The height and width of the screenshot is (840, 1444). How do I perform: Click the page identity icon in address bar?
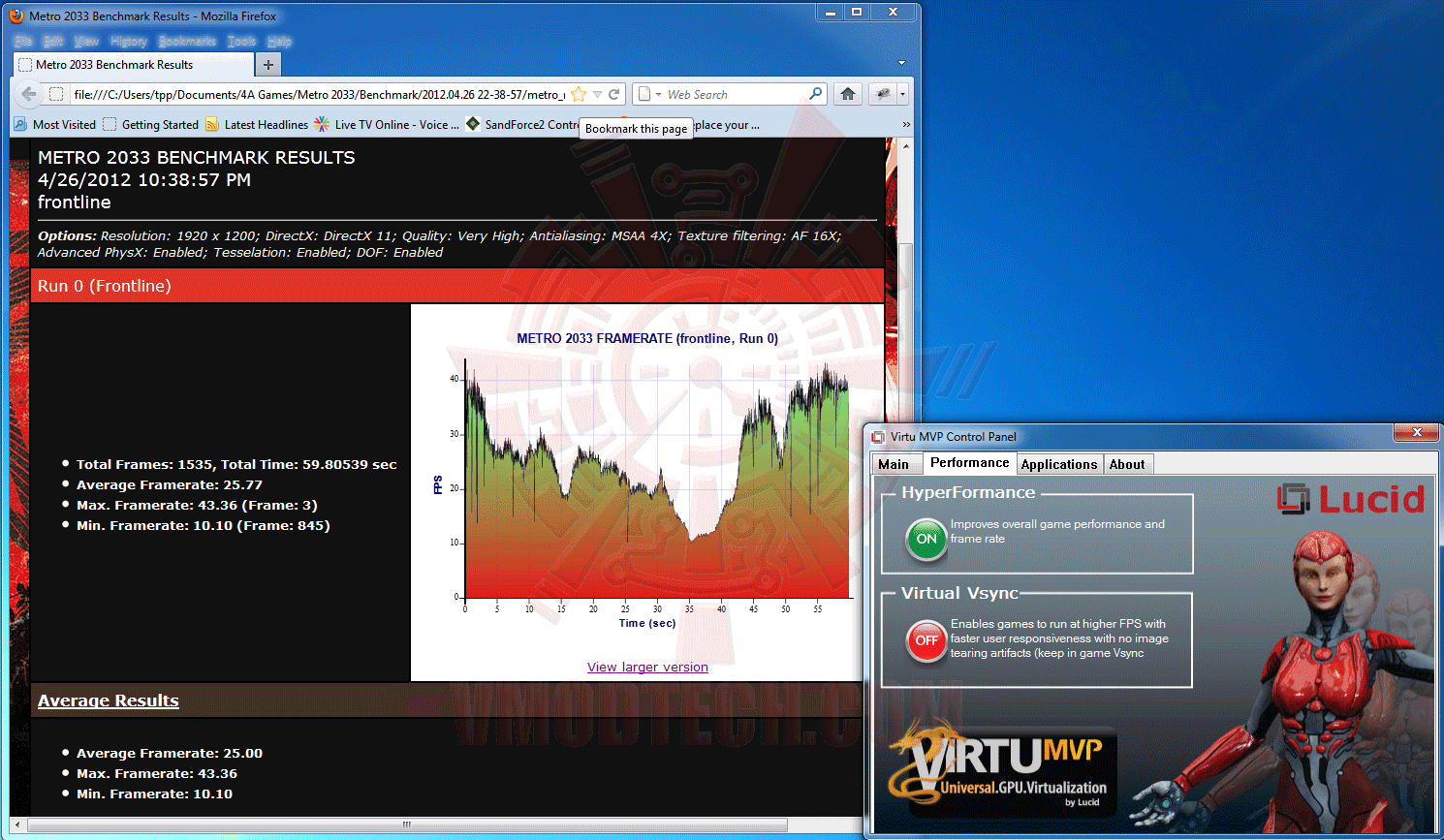pyautogui.click(x=56, y=94)
